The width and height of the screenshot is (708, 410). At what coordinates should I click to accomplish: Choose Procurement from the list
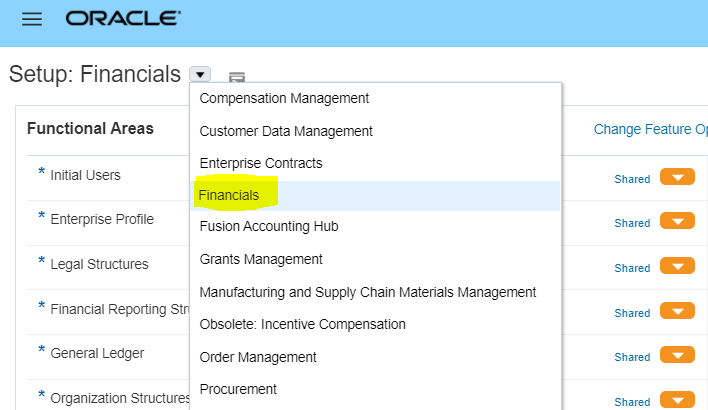(238, 389)
